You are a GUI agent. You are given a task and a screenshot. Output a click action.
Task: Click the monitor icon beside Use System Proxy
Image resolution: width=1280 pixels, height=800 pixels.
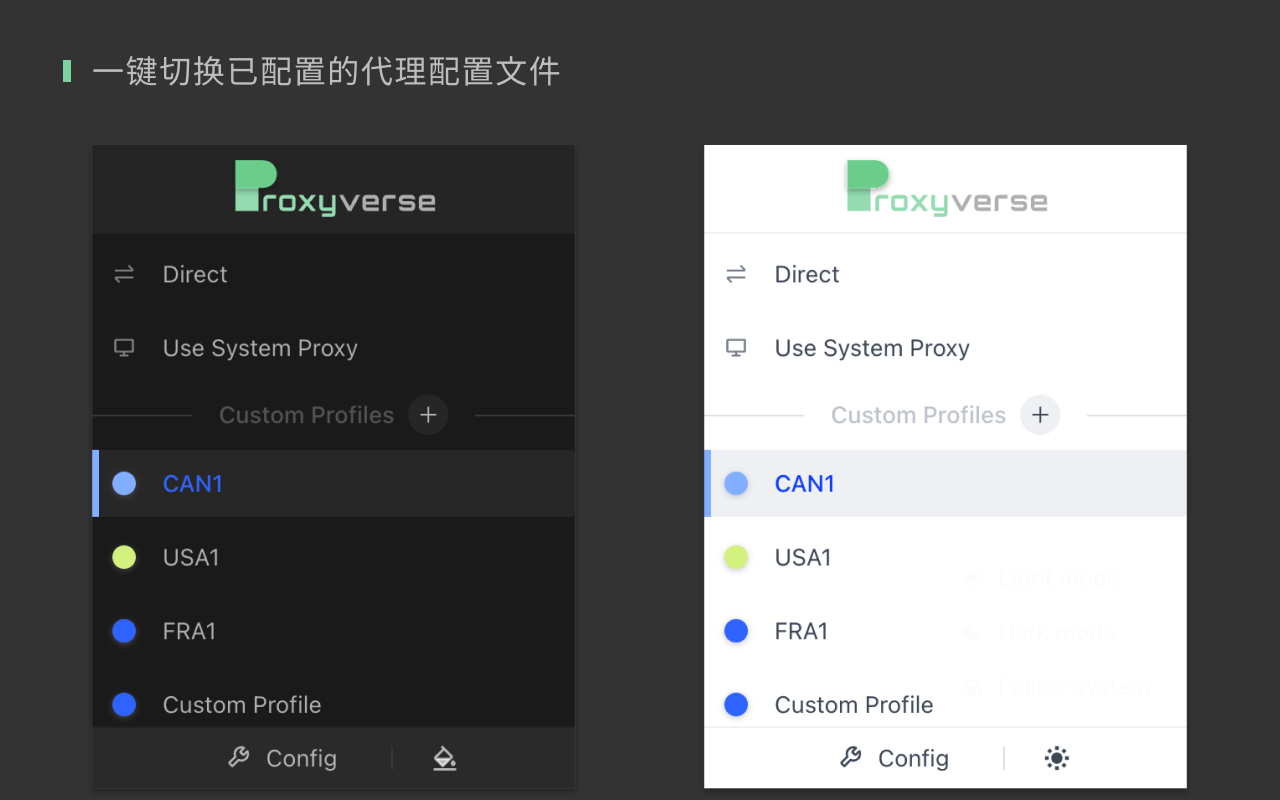coord(123,347)
